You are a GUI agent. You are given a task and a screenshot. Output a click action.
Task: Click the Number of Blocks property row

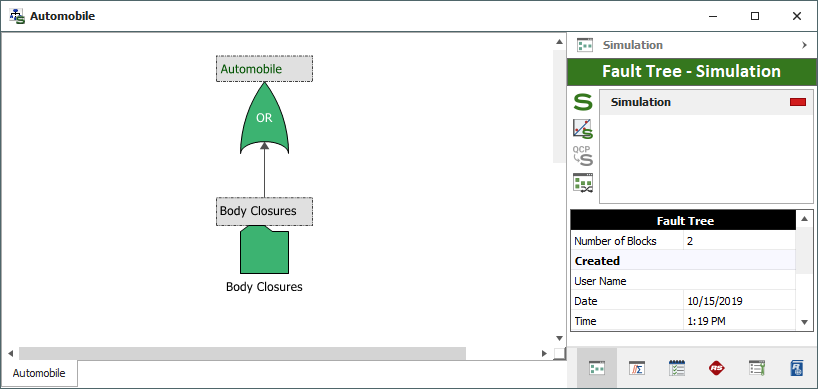(683, 241)
